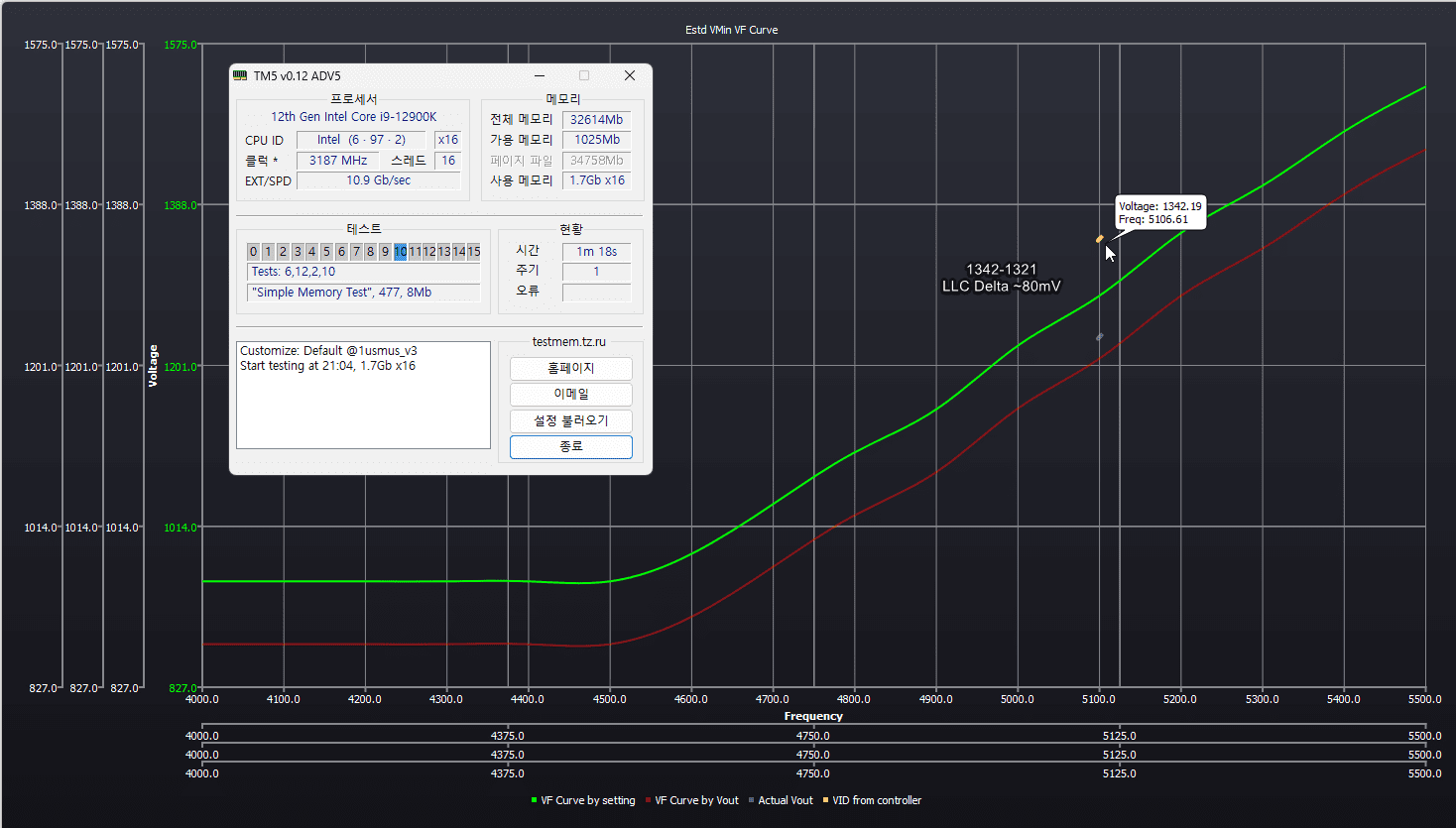Click the elapsed time value '1m 18s'
Screen dimensions: 1456x828
click(x=596, y=252)
